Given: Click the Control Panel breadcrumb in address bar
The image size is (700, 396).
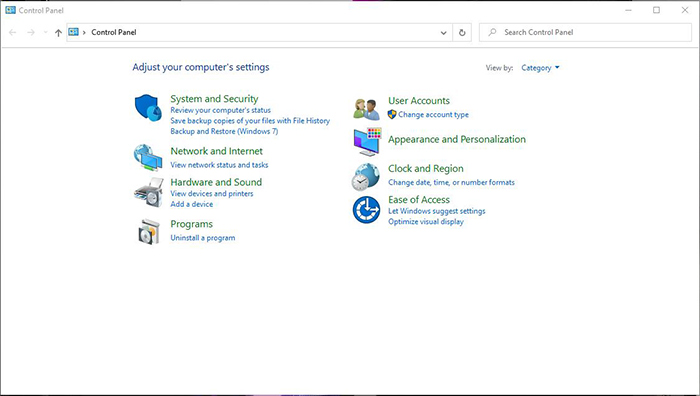Looking at the screenshot, I should [x=113, y=32].
